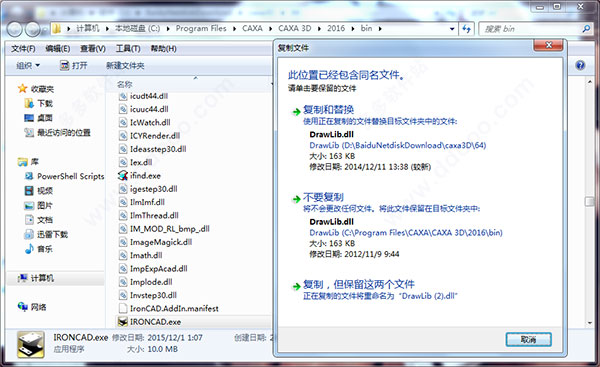Select file ImpExpAcad.dll
This screenshot has width=600, height=367.
click(x=158, y=269)
